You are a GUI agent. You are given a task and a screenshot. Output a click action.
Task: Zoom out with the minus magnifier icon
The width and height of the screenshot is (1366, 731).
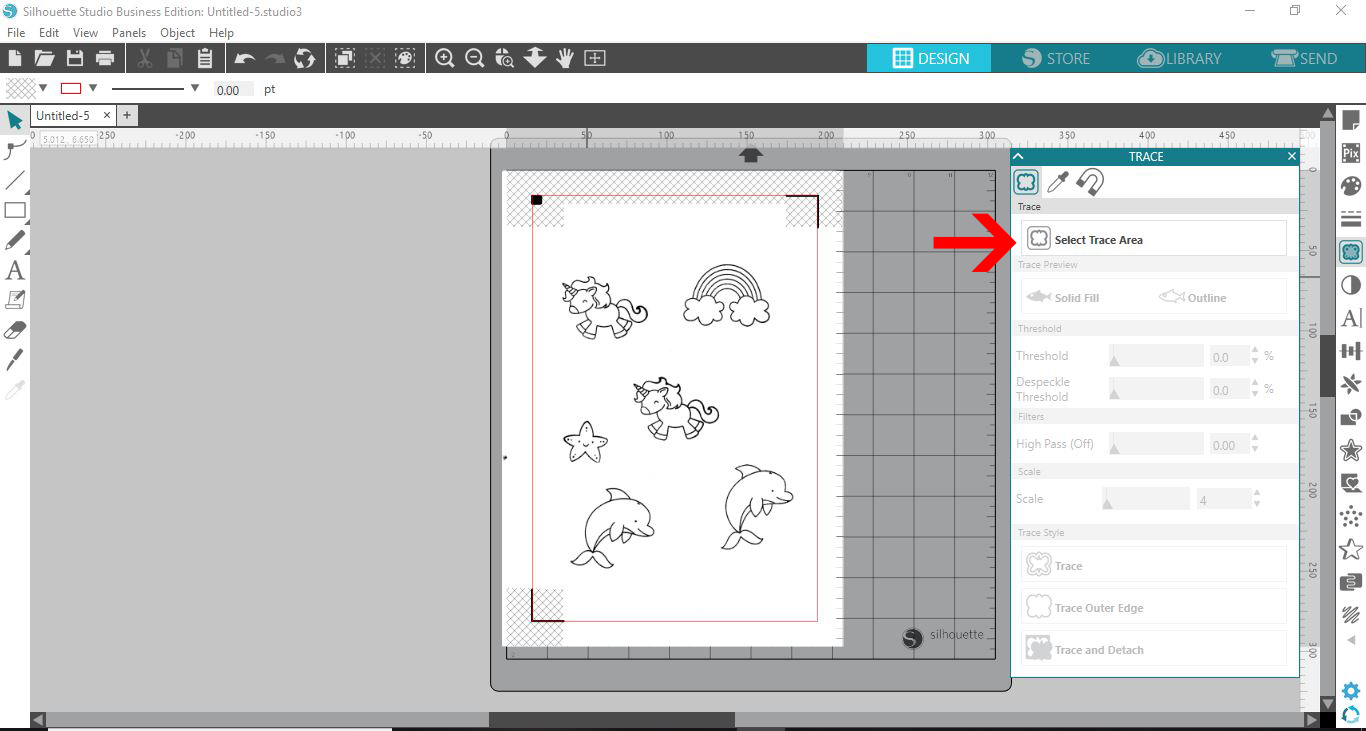tap(475, 58)
